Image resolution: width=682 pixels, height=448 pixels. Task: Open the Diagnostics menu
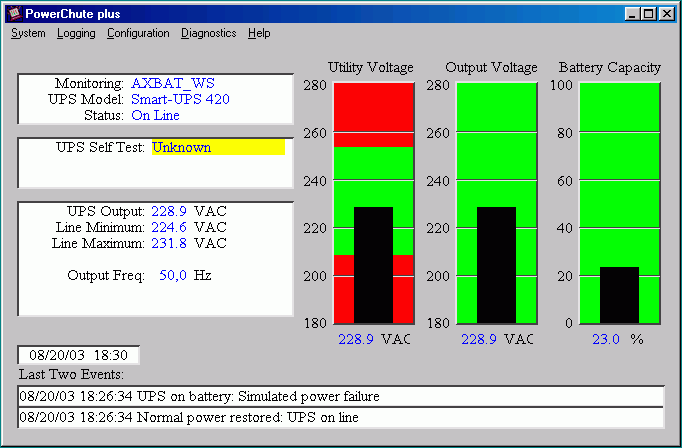coord(209,33)
